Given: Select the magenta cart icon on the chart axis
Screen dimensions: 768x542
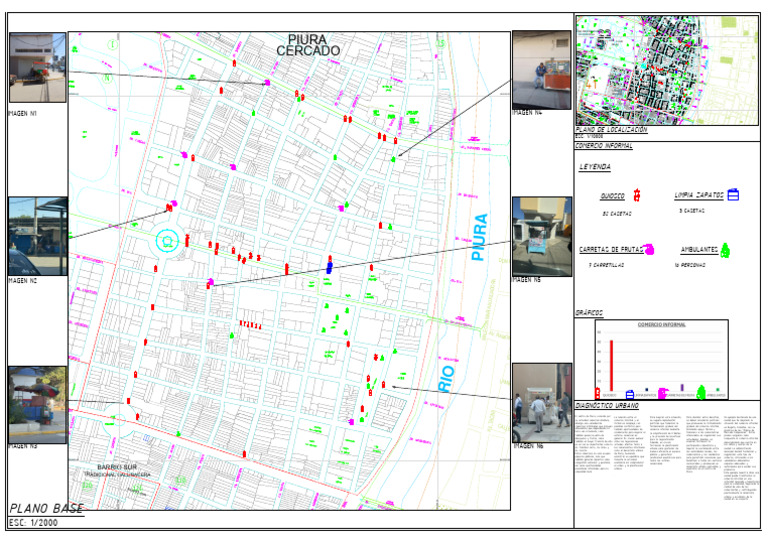Looking at the screenshot, I should pos(662,394).
